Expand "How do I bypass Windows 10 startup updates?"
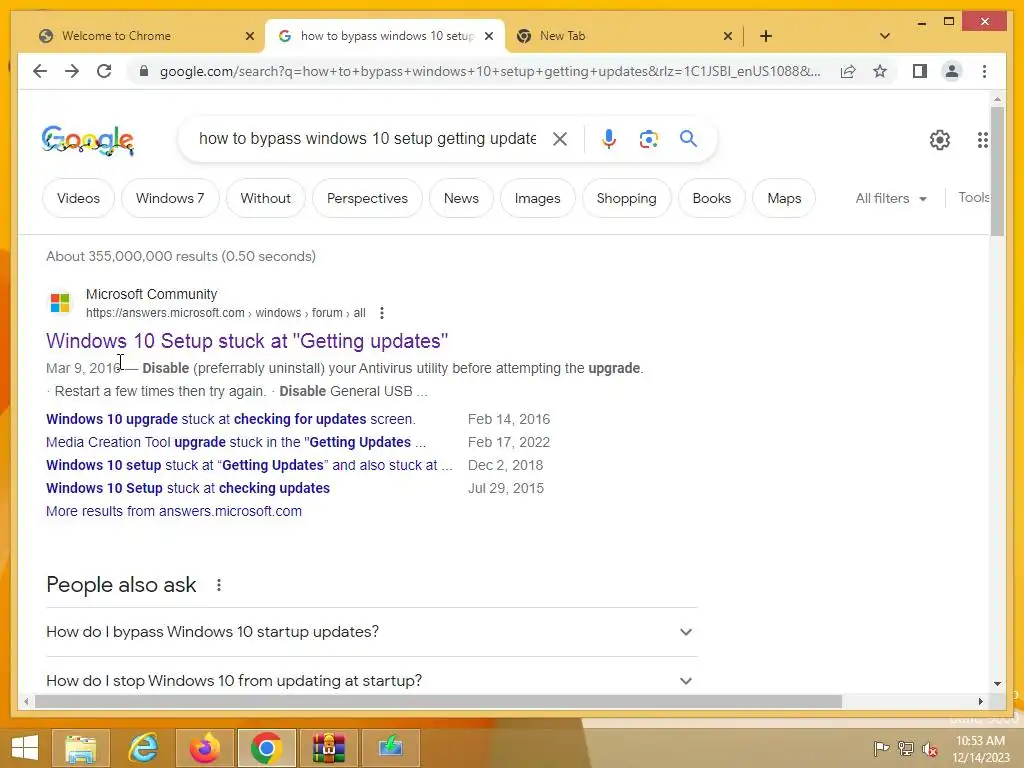Image resolution: width=1024 pixels, height=768 pixels. point(372,632)
